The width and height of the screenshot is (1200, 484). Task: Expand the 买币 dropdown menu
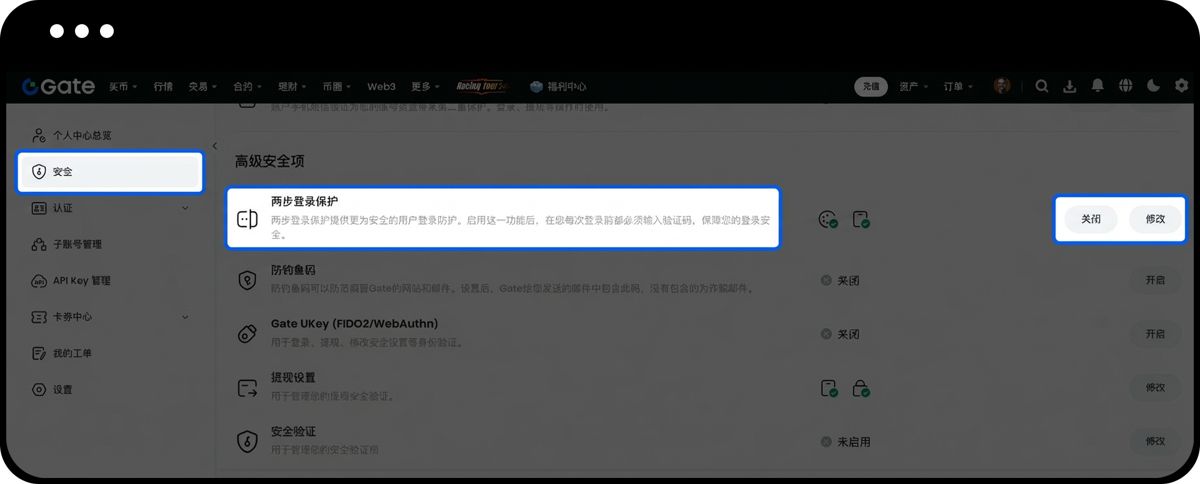pos(124,86)
